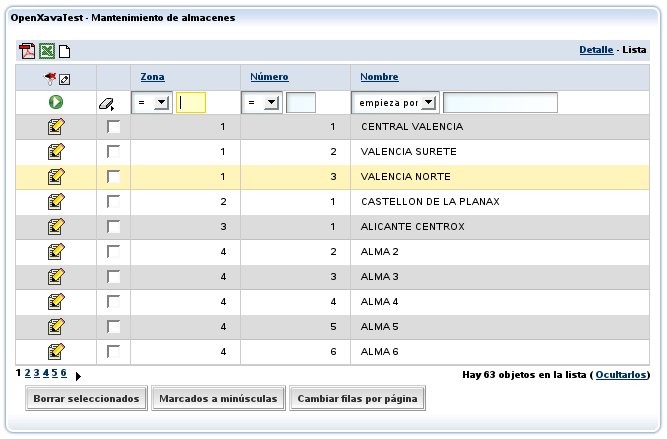
Task: Export the list to PDF
Action: click(x=27, y=52)
